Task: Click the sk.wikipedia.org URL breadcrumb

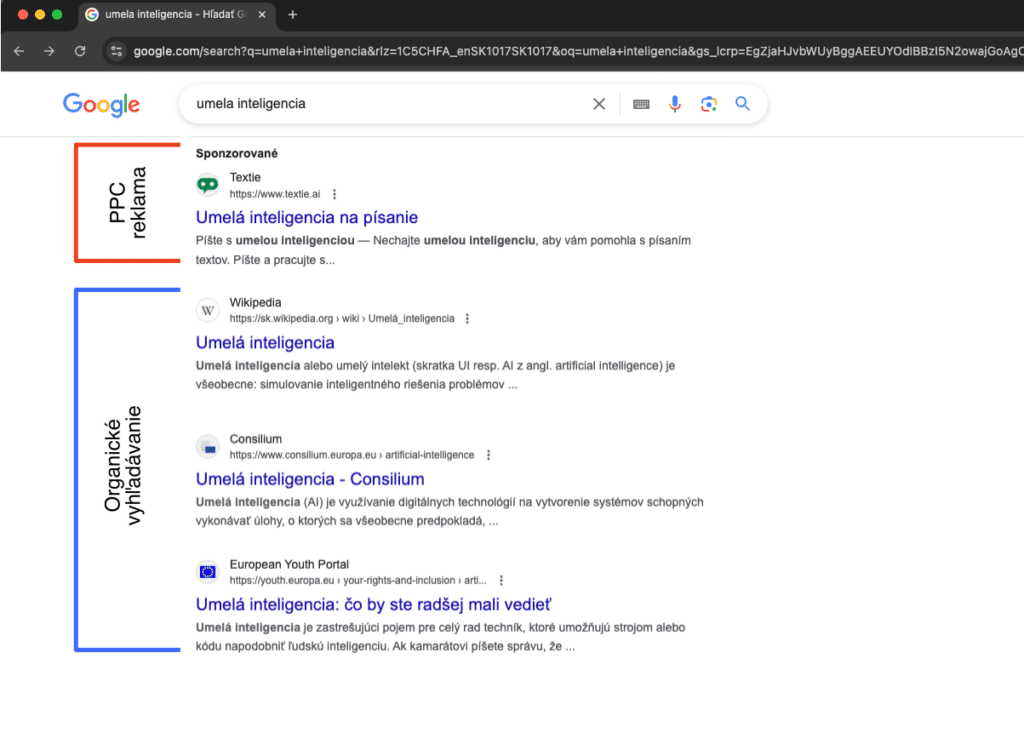Action: [x=342, y=319]
